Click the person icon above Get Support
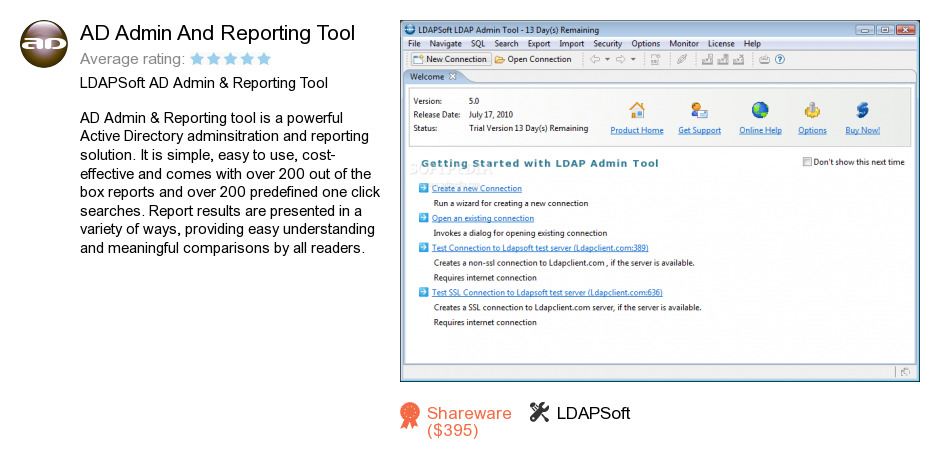Viewport: 940px width, 466px height. 699,110
